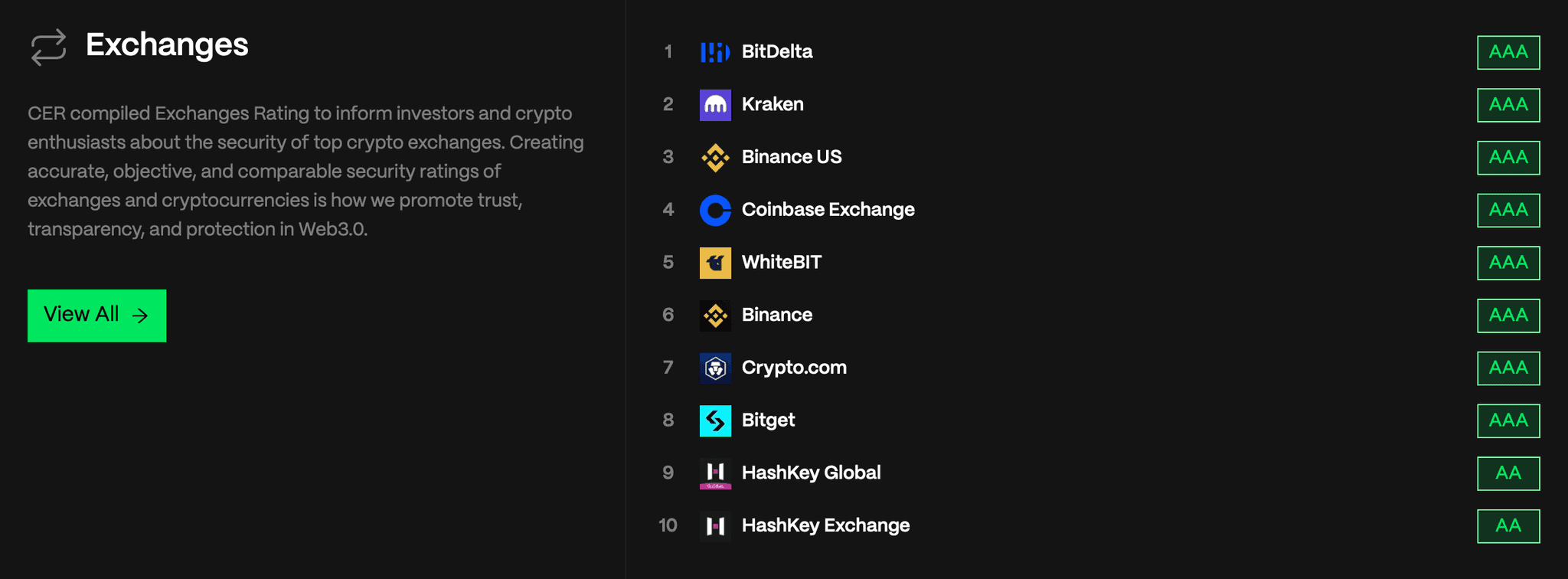The height and width of the screenshot is (579, 1568).
Task: Select the Crypto.com name link
Action: point(794,368)
